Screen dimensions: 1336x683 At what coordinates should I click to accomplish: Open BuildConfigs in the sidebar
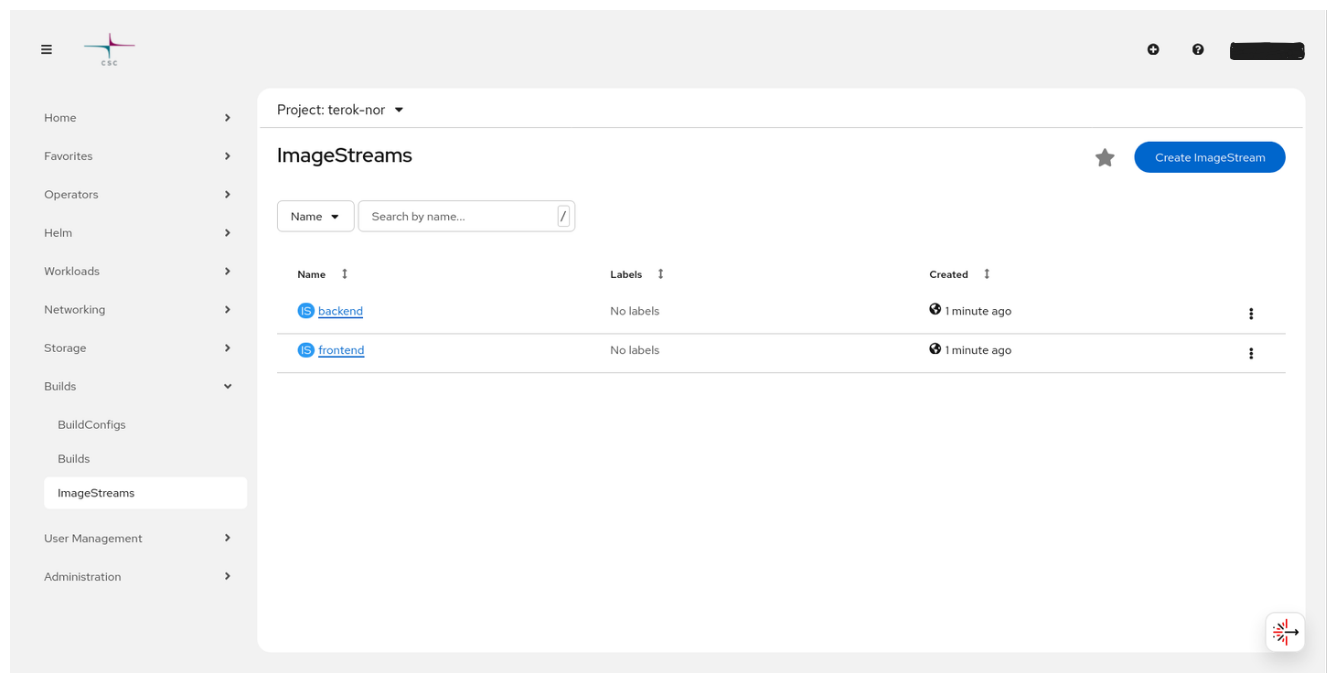point(92,425)
